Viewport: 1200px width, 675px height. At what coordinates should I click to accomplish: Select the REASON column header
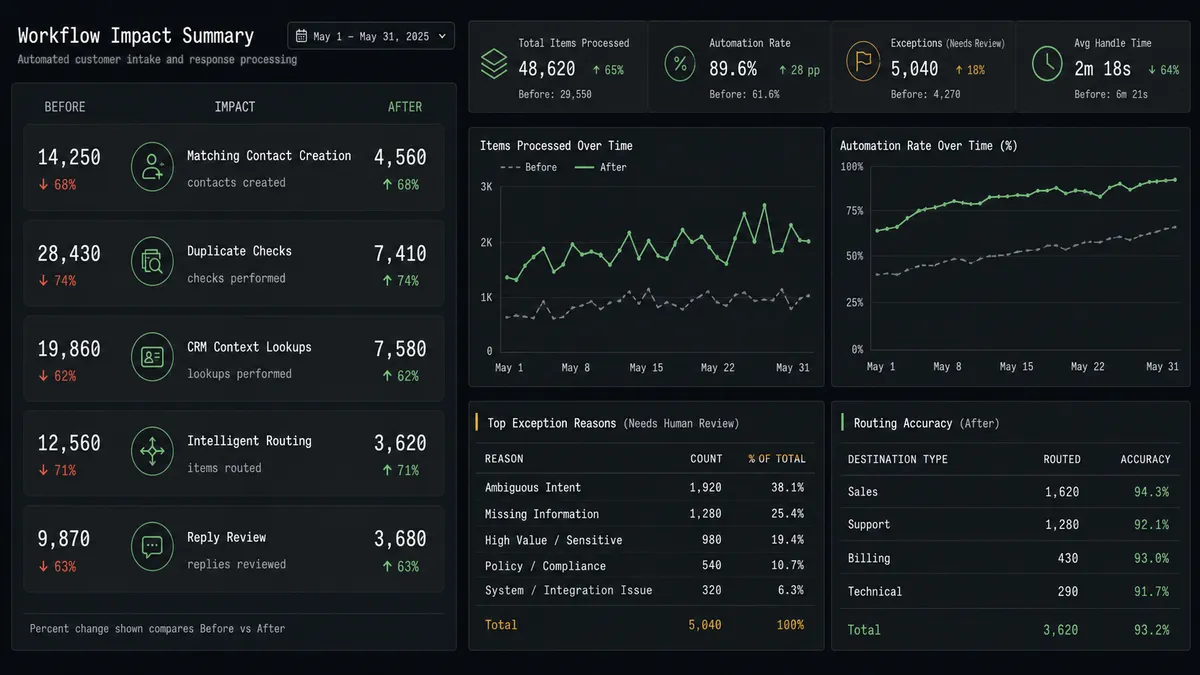coord(504,459)
